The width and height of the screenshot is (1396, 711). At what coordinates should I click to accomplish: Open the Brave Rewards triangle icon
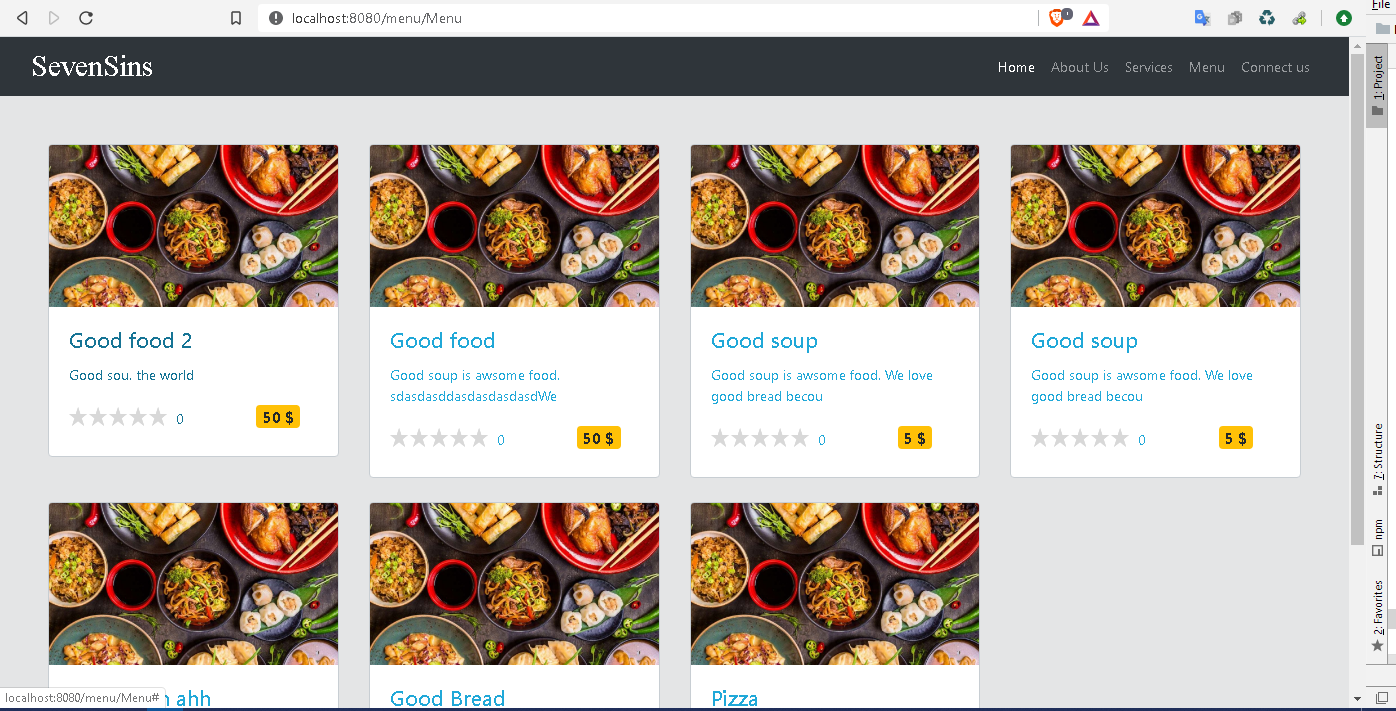tap(1090, 18)
